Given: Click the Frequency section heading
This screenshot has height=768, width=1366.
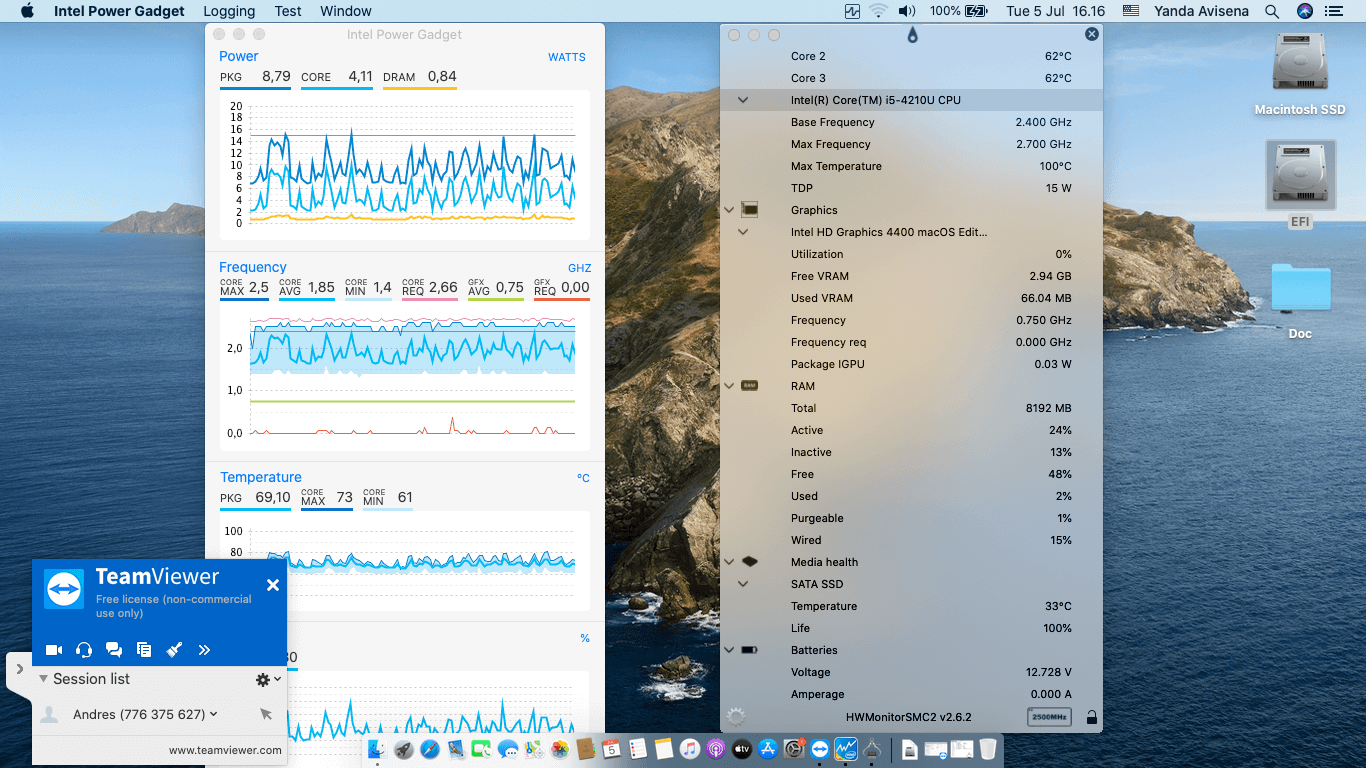Looking at the screenshot, I should [x=253, y=267].
